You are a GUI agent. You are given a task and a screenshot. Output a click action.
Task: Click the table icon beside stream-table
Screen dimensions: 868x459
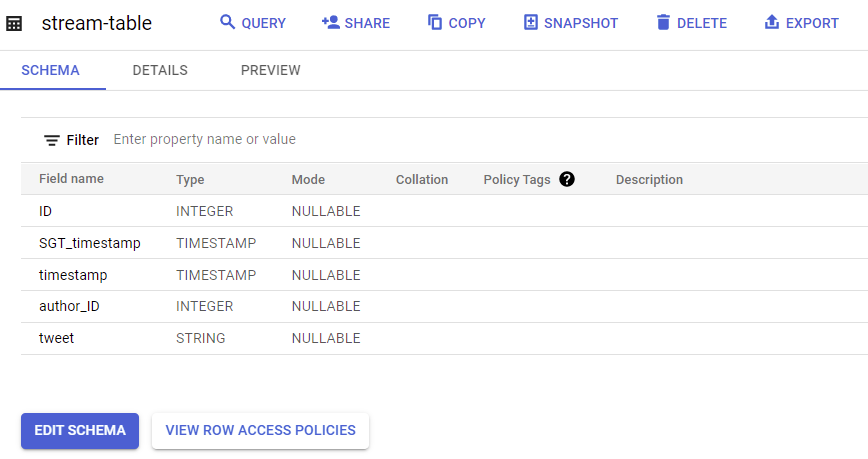click(14, 23)
